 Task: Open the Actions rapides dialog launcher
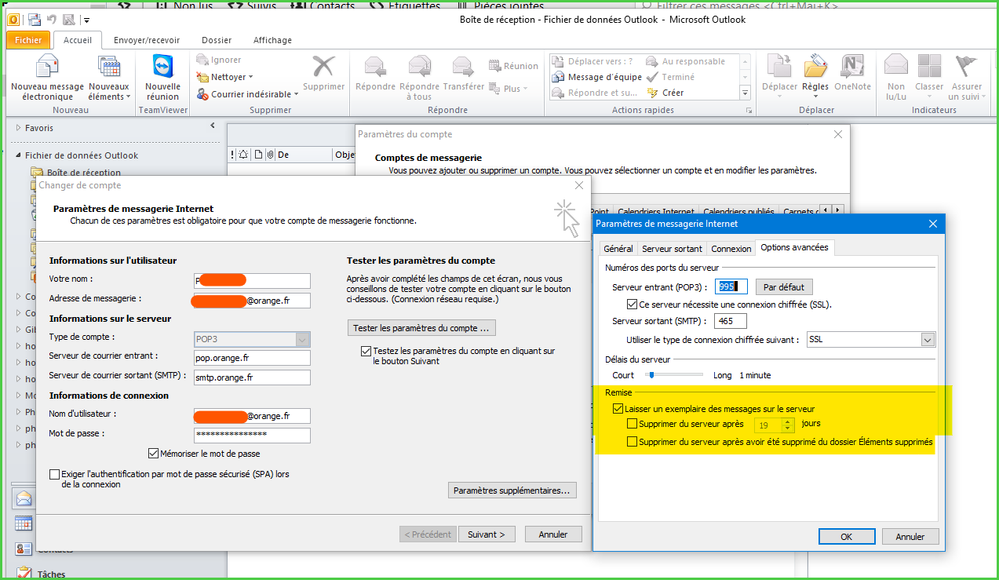[x=749, y=111]
